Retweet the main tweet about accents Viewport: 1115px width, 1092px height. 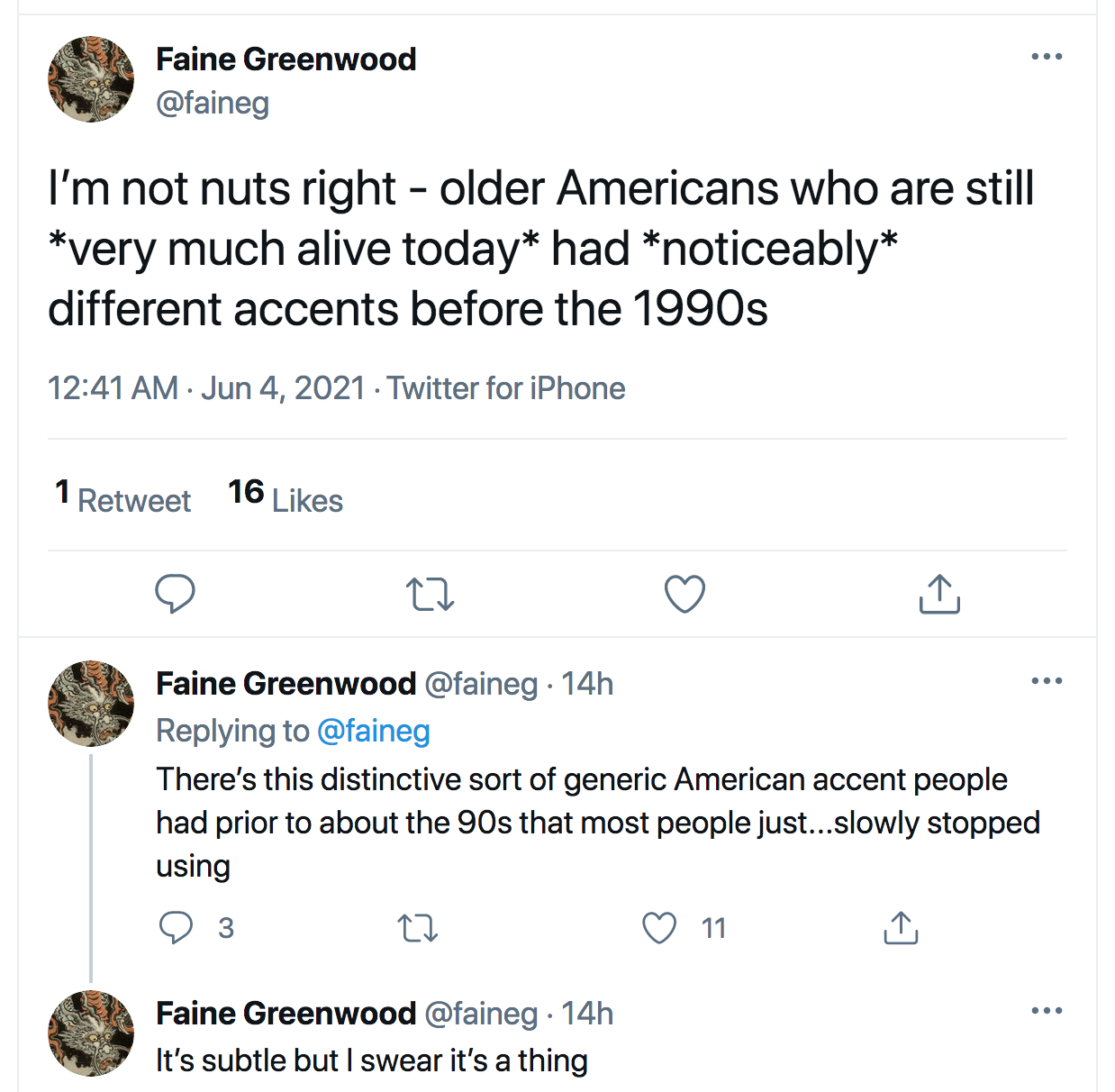430,595
